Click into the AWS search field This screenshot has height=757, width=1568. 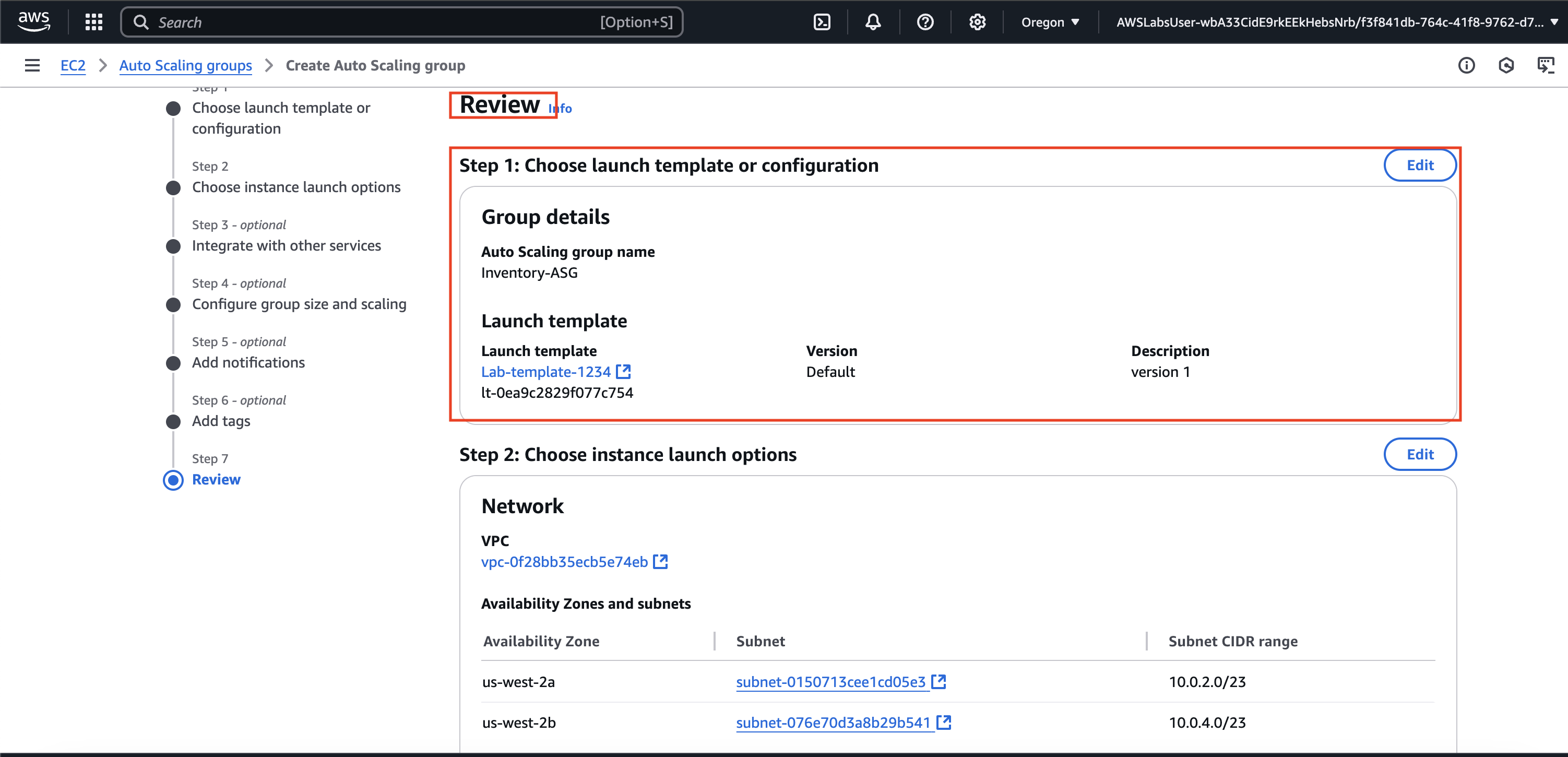click(377, 22)
